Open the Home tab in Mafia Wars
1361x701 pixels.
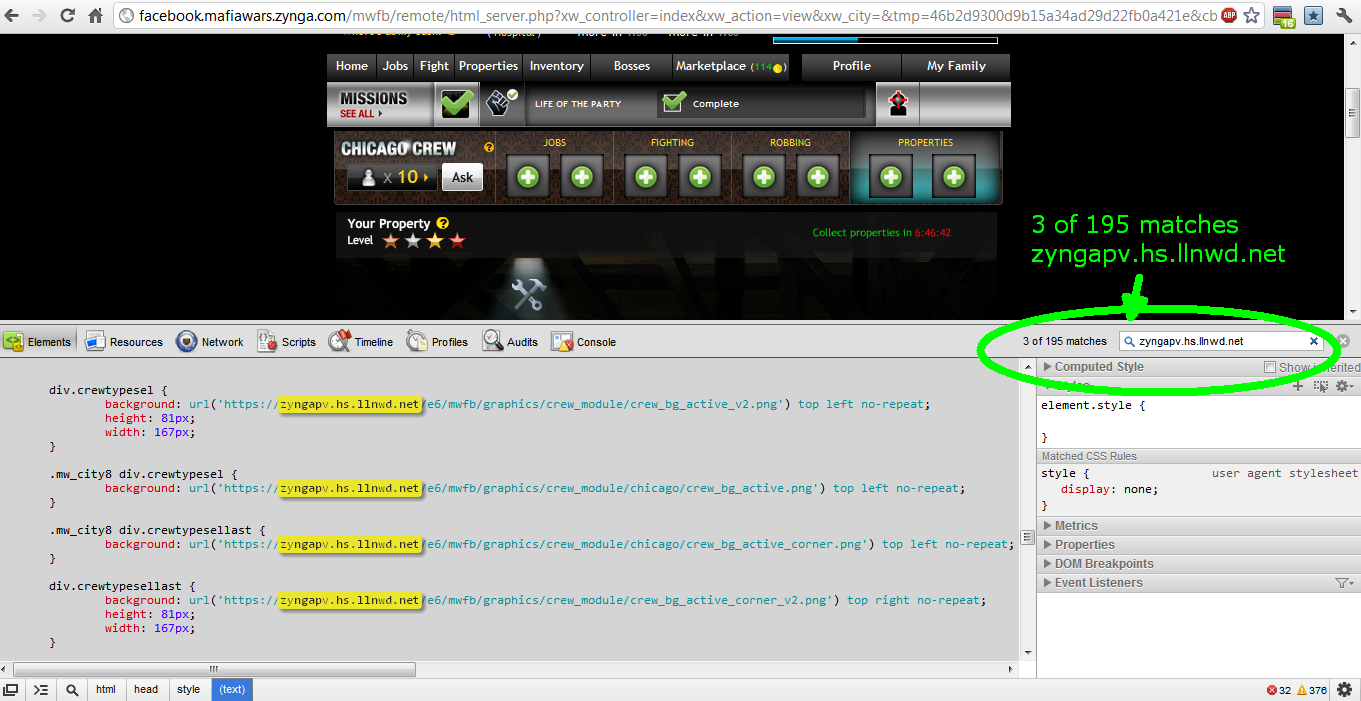(352, 66)
